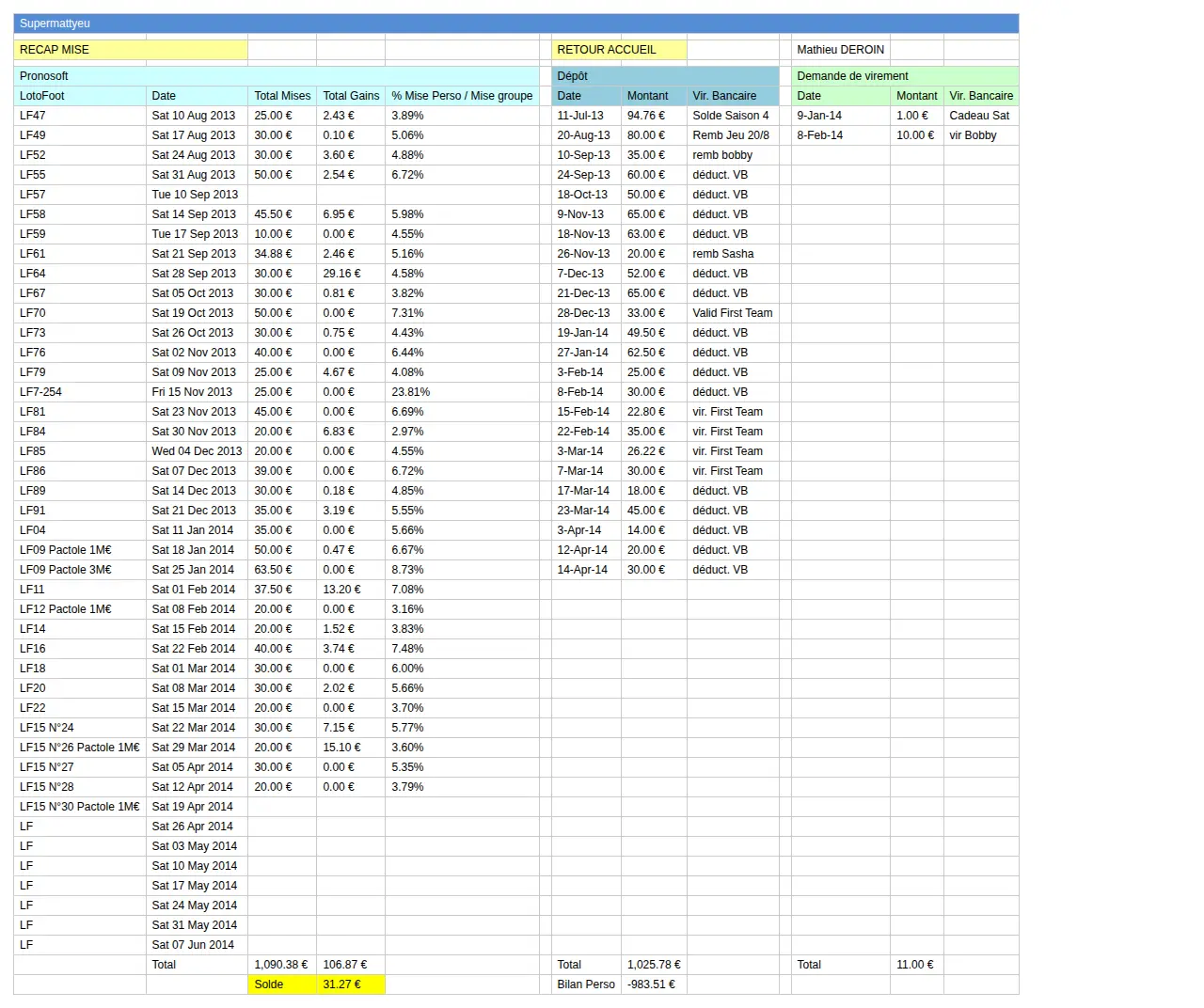Screen dimensions: 1204x1008
Task: Select the Solde Saison 4 cell
Action: tap(733, 116)
